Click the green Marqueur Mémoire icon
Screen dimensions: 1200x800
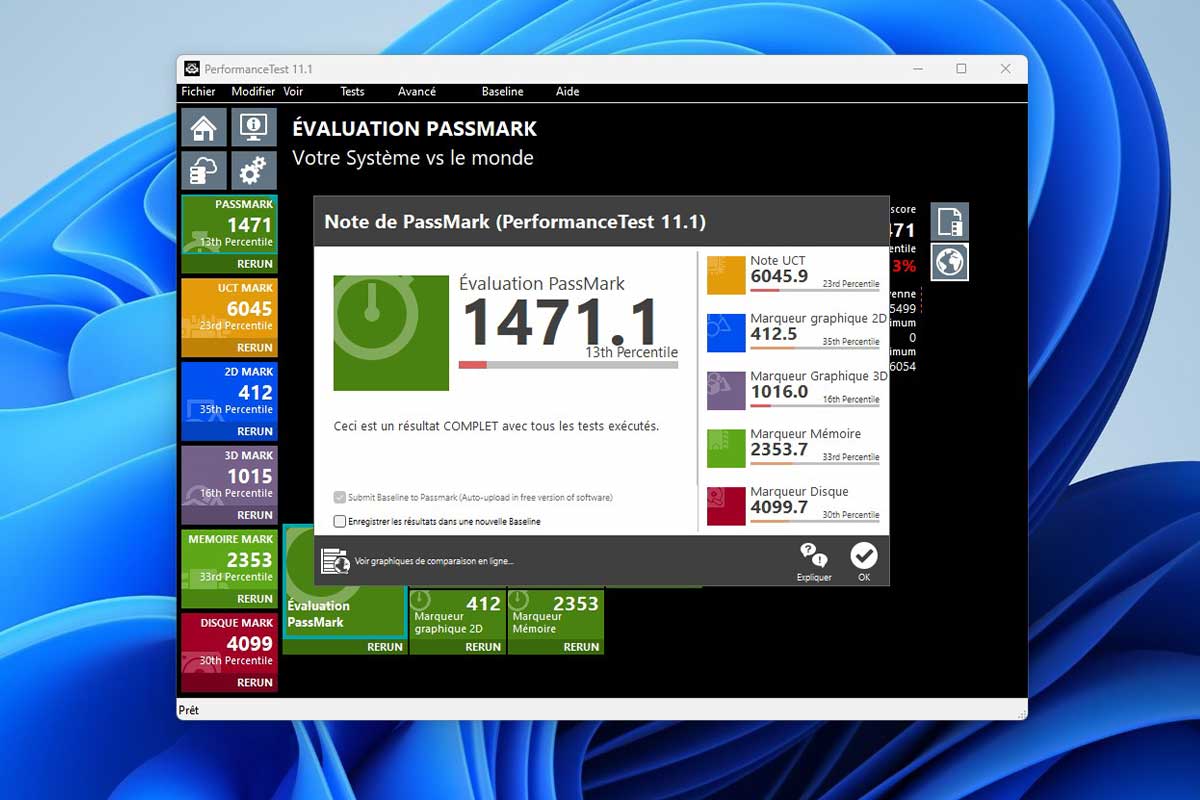[726, 448]
